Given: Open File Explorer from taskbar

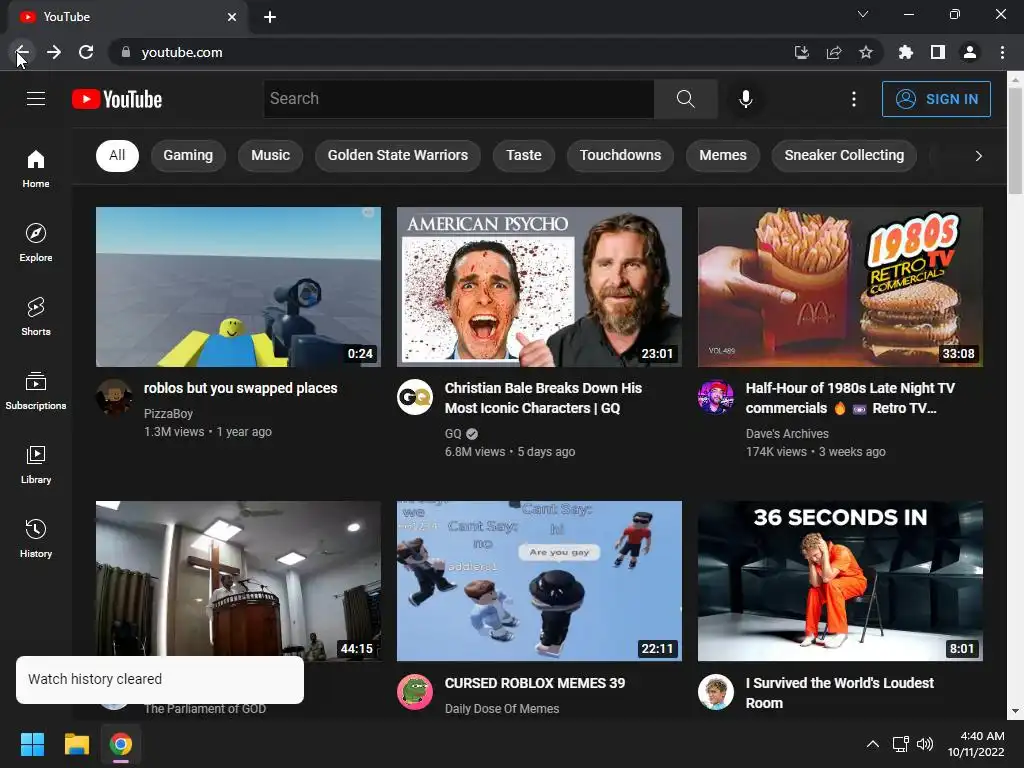Looking at the screenshot, I should (76, 744).
